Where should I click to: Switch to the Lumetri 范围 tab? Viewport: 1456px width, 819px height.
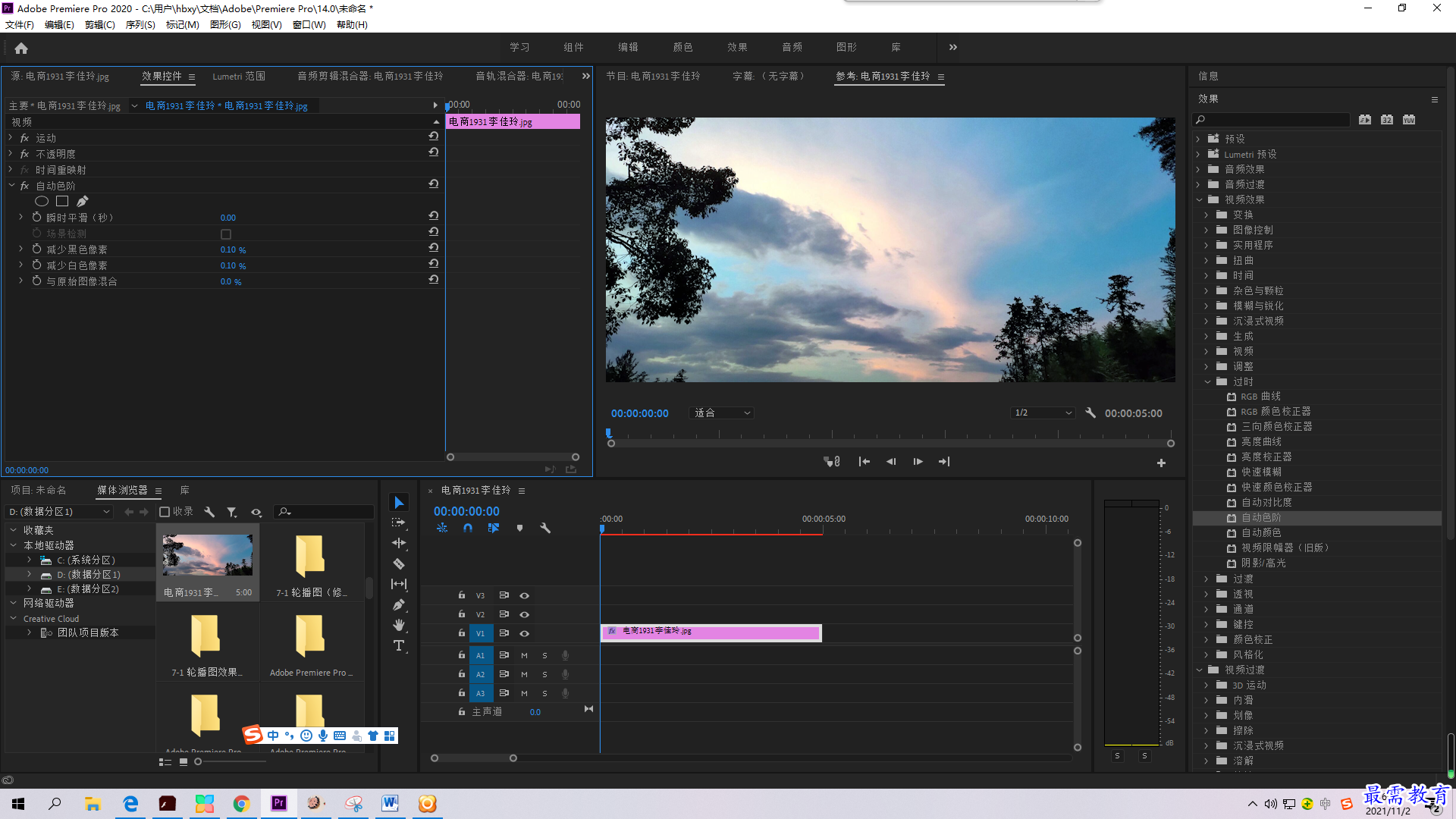(x=239, y=77)
